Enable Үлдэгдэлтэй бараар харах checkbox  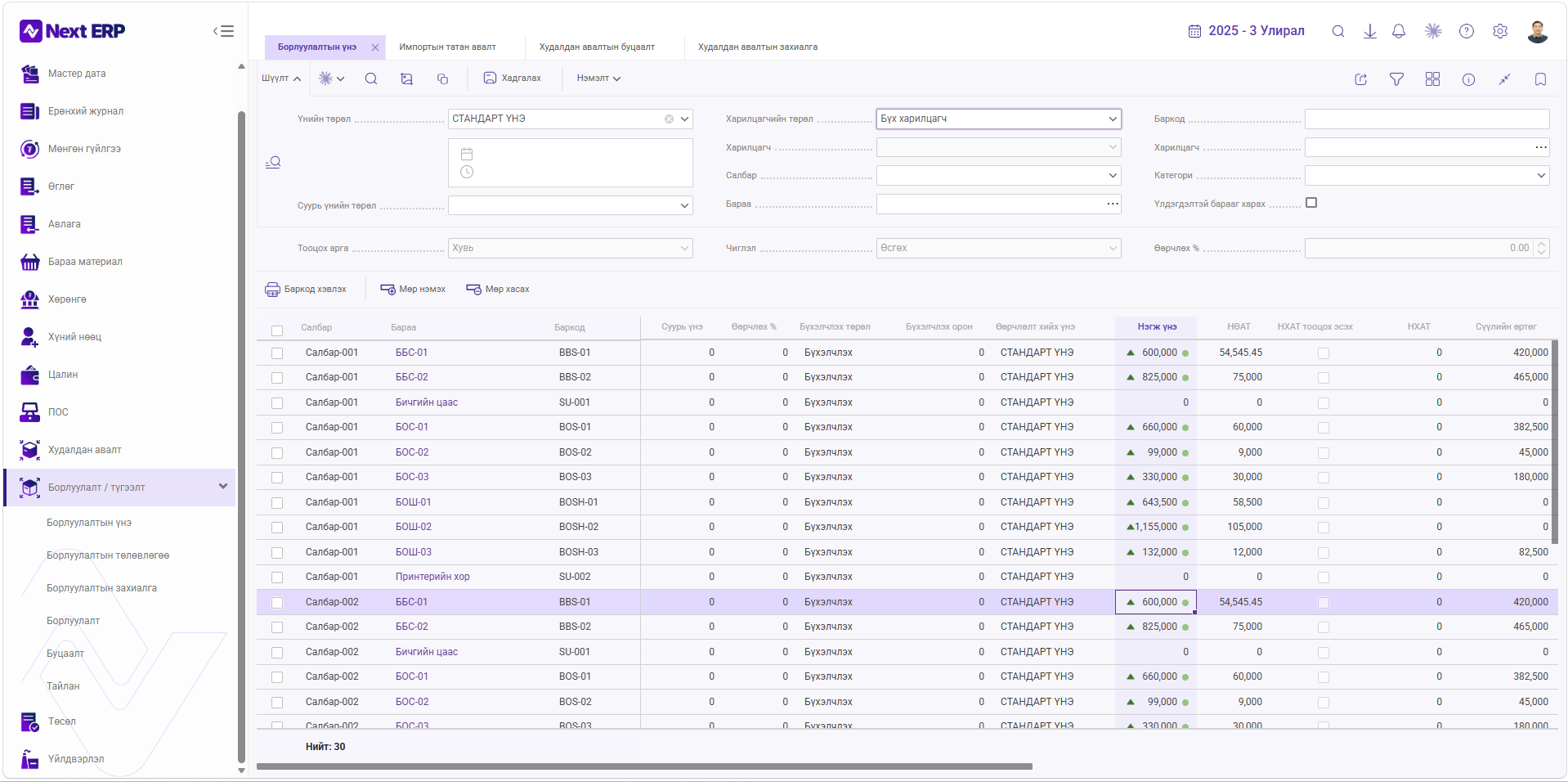tap(1311, 203)
